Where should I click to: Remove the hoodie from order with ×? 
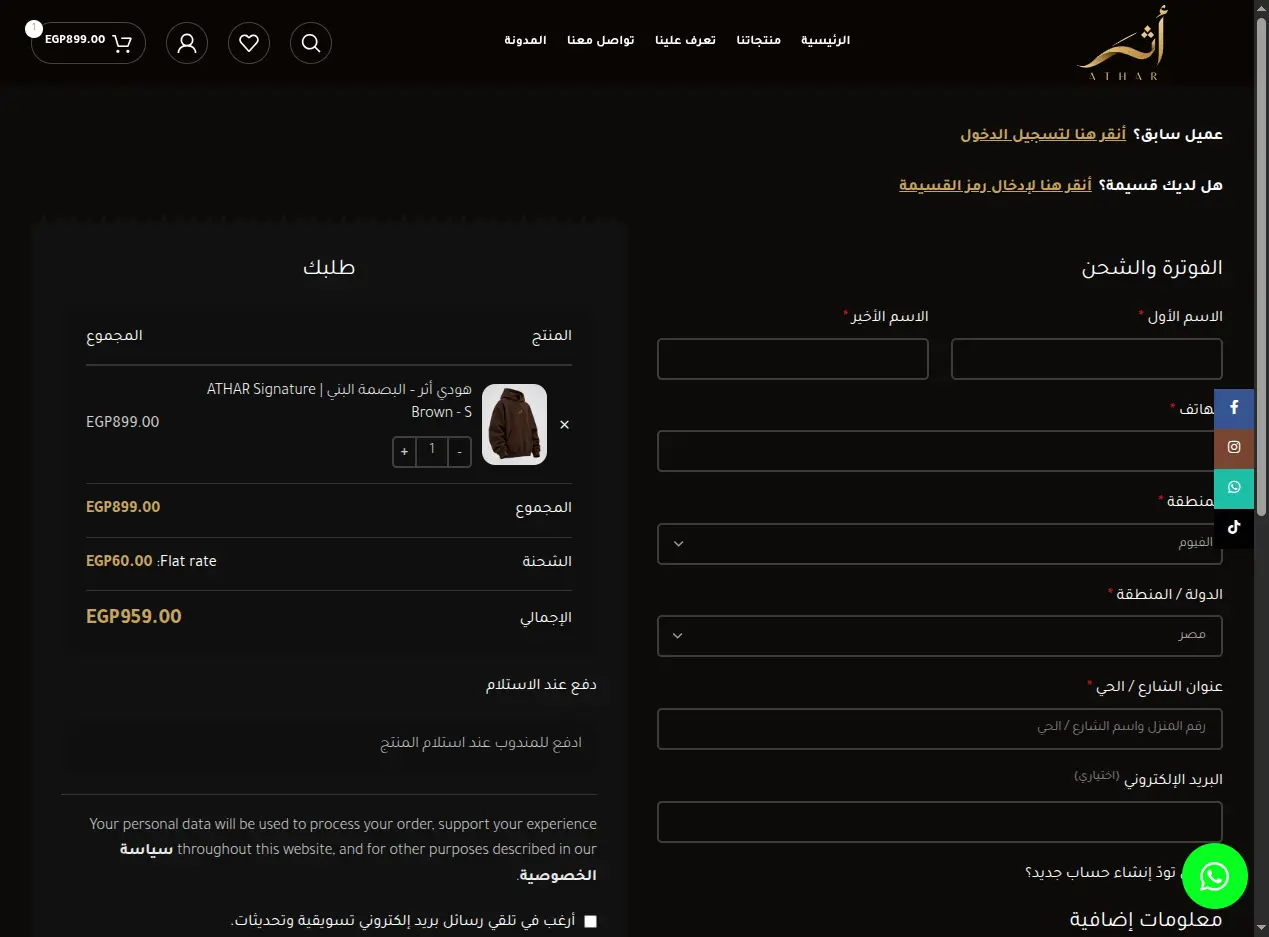pos(564,425)
